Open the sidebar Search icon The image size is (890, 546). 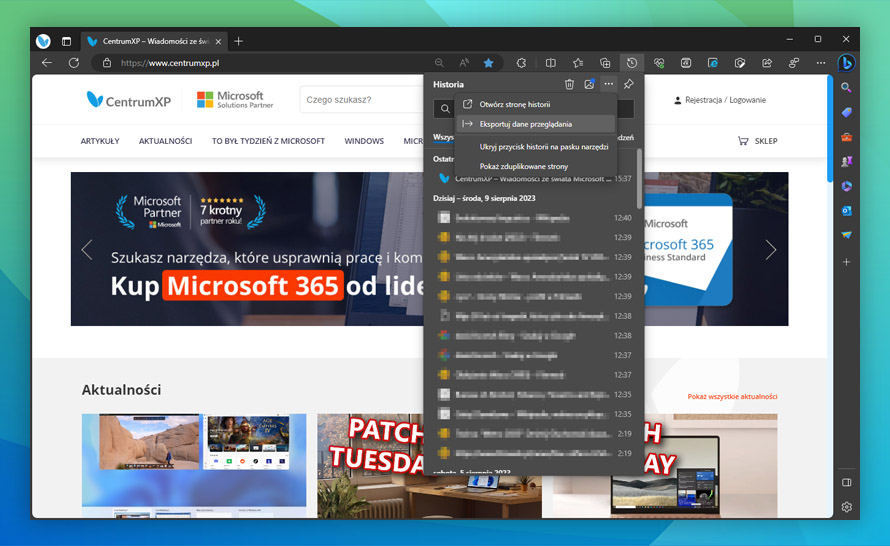(846, 87)
